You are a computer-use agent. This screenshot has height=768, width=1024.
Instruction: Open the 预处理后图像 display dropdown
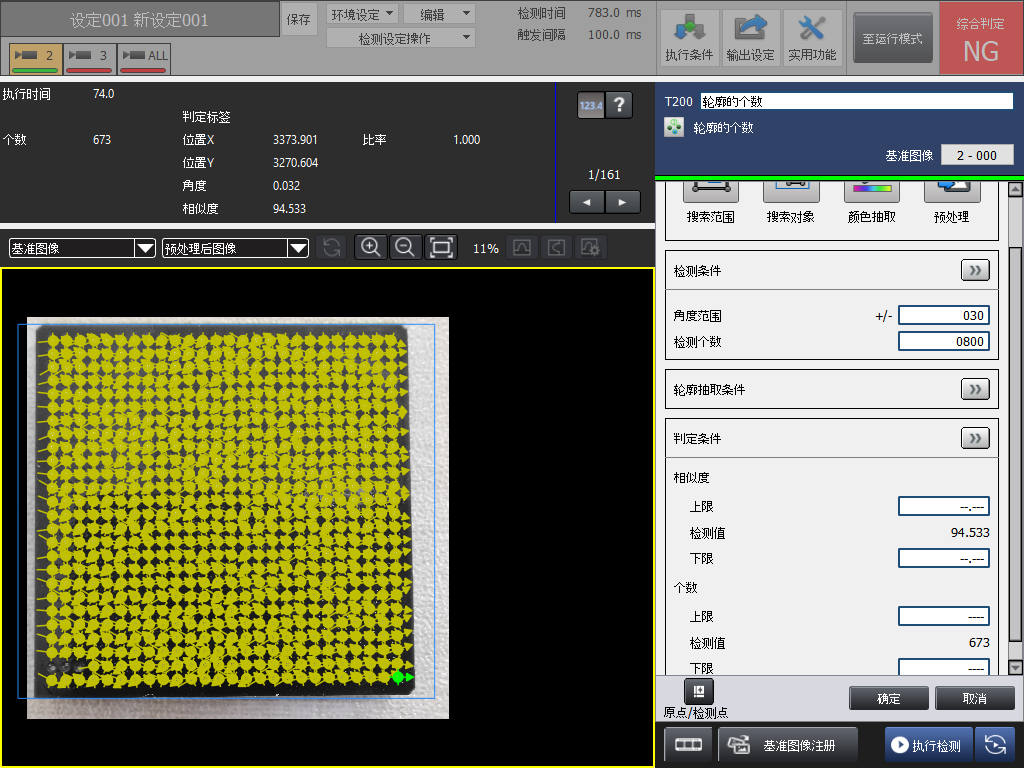(x=235, y=248)
